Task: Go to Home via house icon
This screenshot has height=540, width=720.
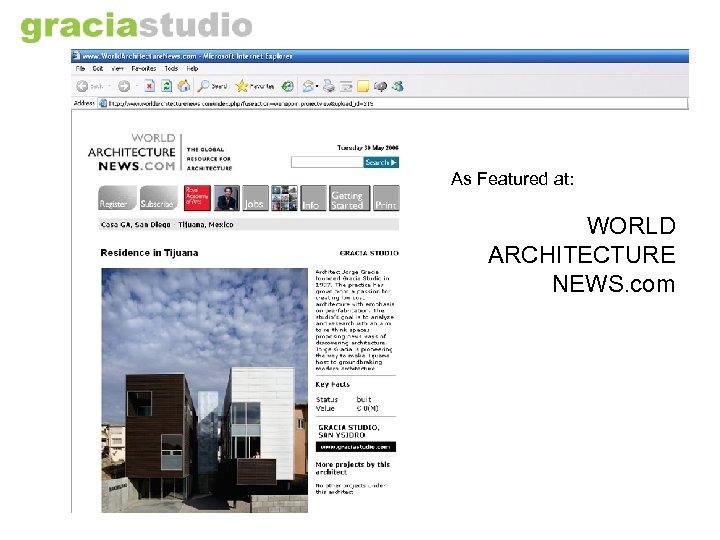Action: 184,86
